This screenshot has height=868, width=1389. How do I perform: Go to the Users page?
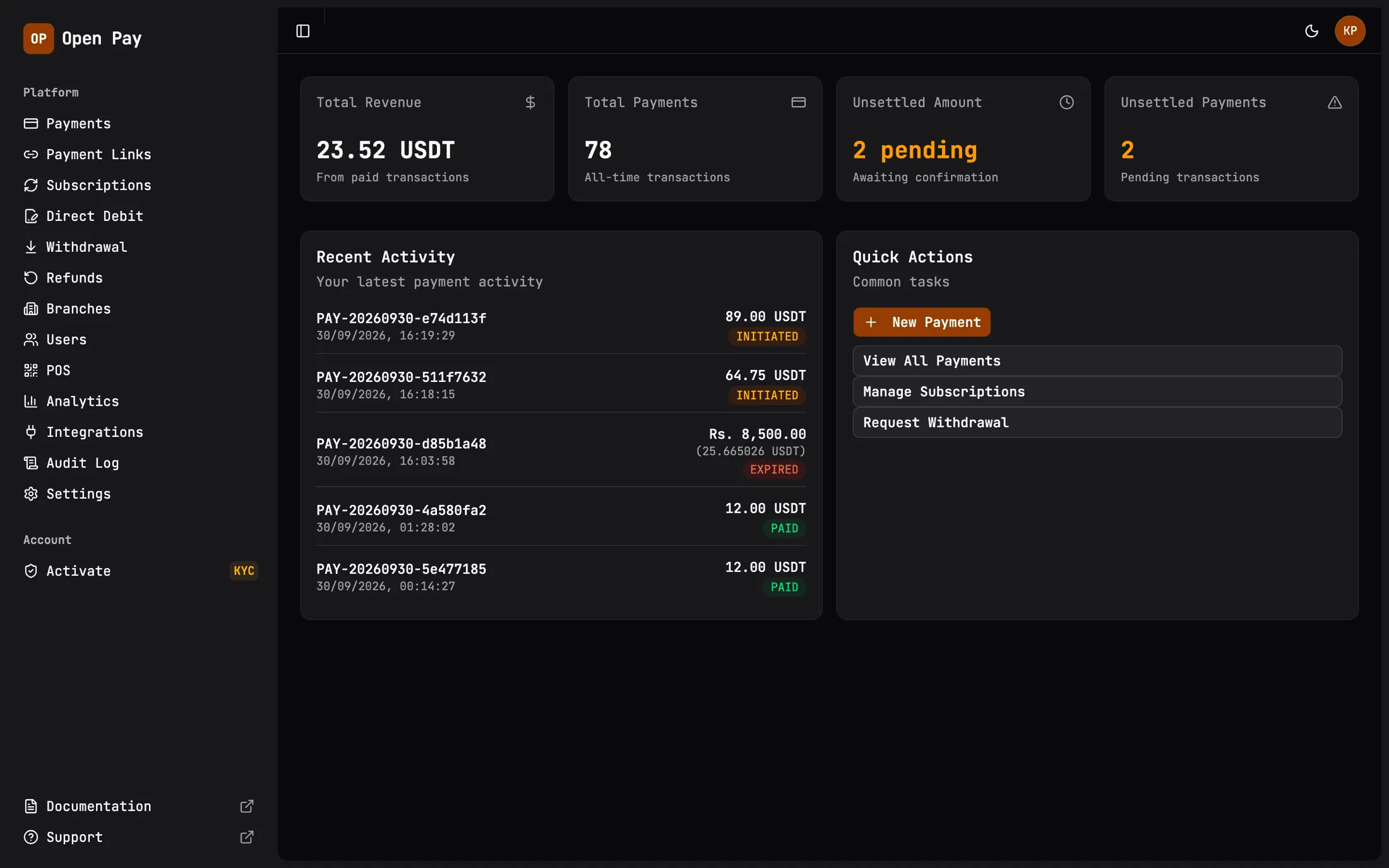[139, 340]
